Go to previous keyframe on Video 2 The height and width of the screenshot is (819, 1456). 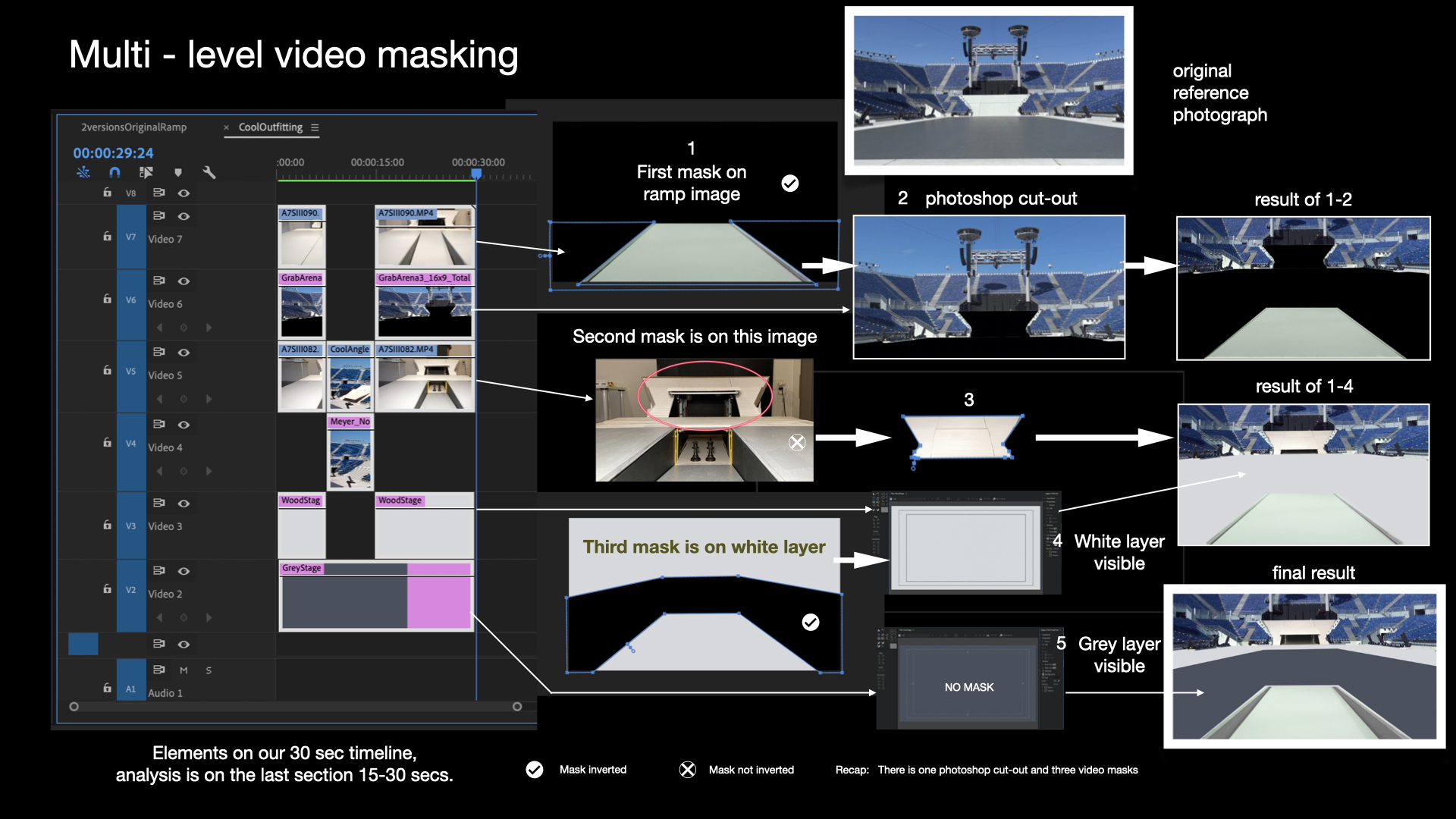point(159,618)
